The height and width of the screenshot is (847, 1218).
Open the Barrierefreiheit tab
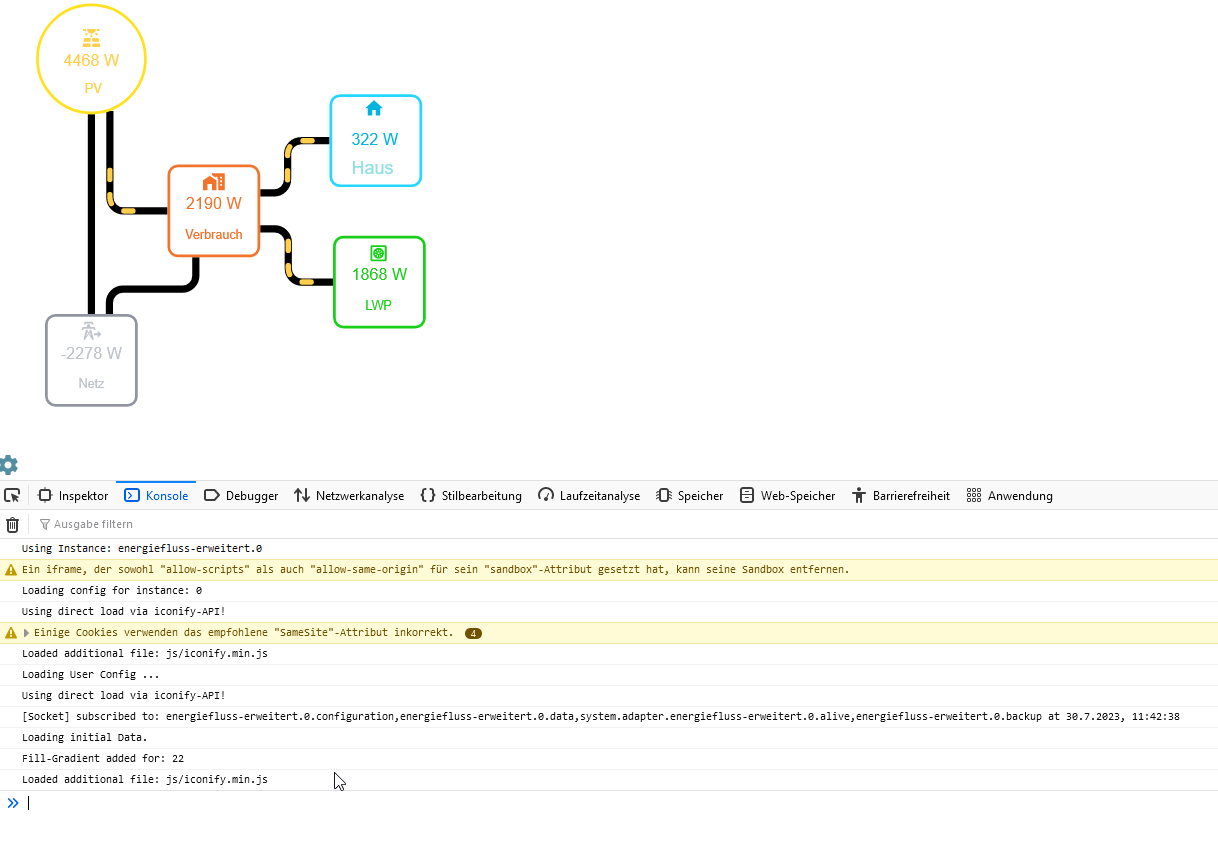coord(901,495)
